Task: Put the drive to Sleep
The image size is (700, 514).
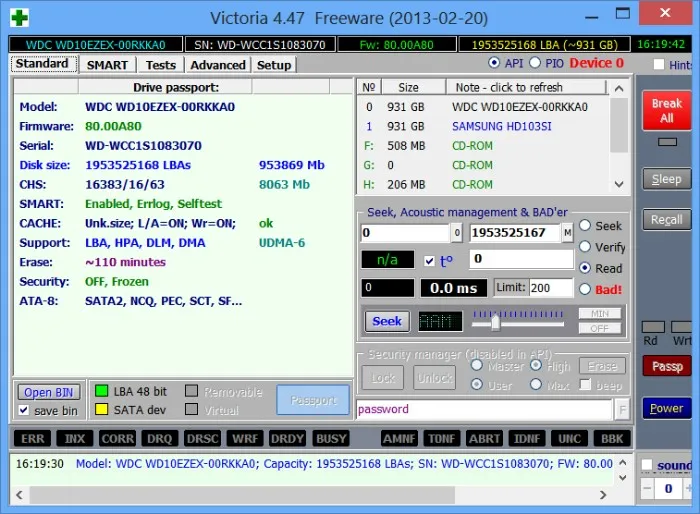Action: coord(667,179)
